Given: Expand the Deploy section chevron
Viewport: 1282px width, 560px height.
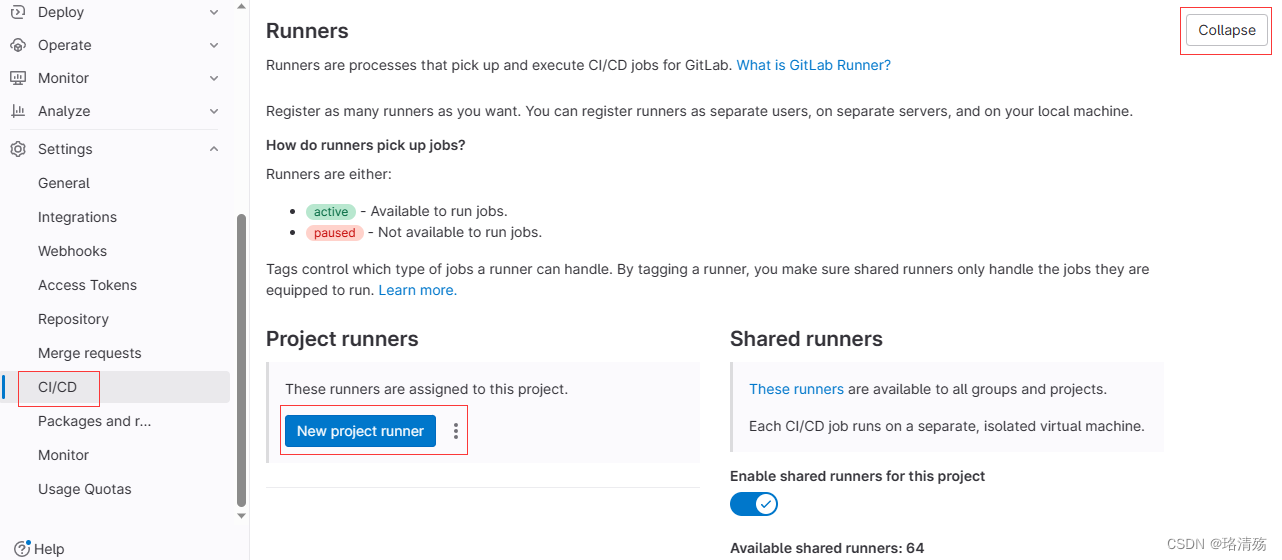Looking at the screenshot, I should coord(214,12).
